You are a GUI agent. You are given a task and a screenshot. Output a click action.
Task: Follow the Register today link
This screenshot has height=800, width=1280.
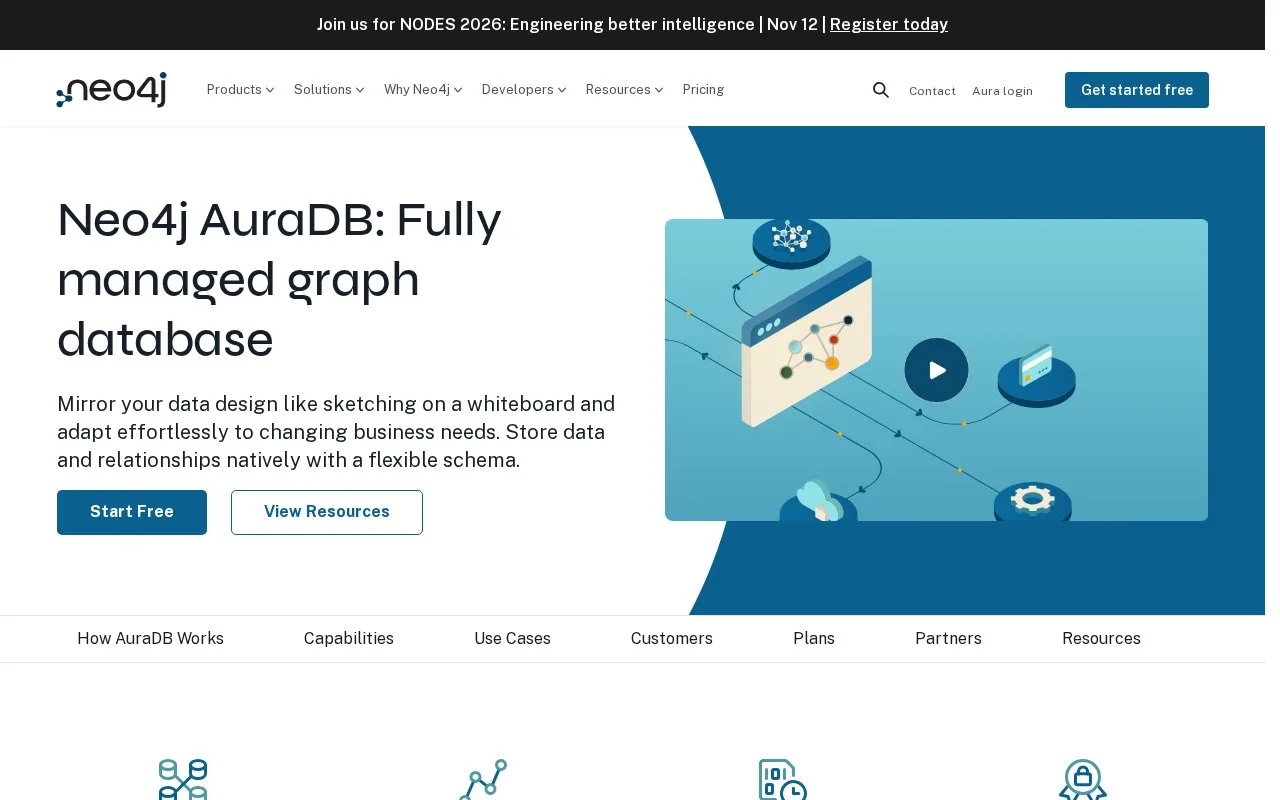[889, 25]
